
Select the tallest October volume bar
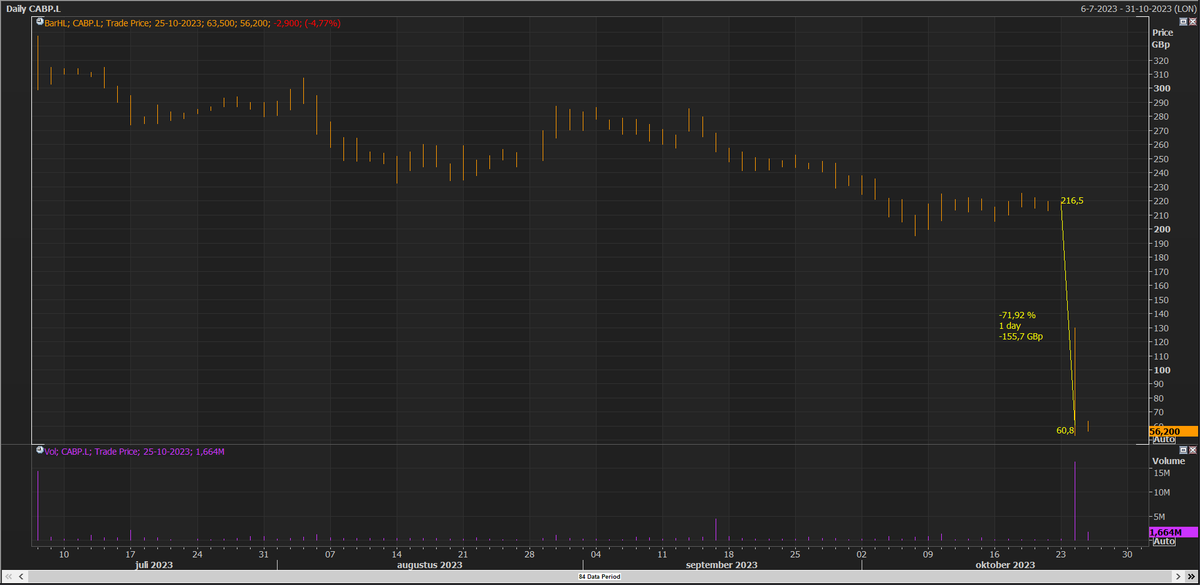coord(1075,501)
